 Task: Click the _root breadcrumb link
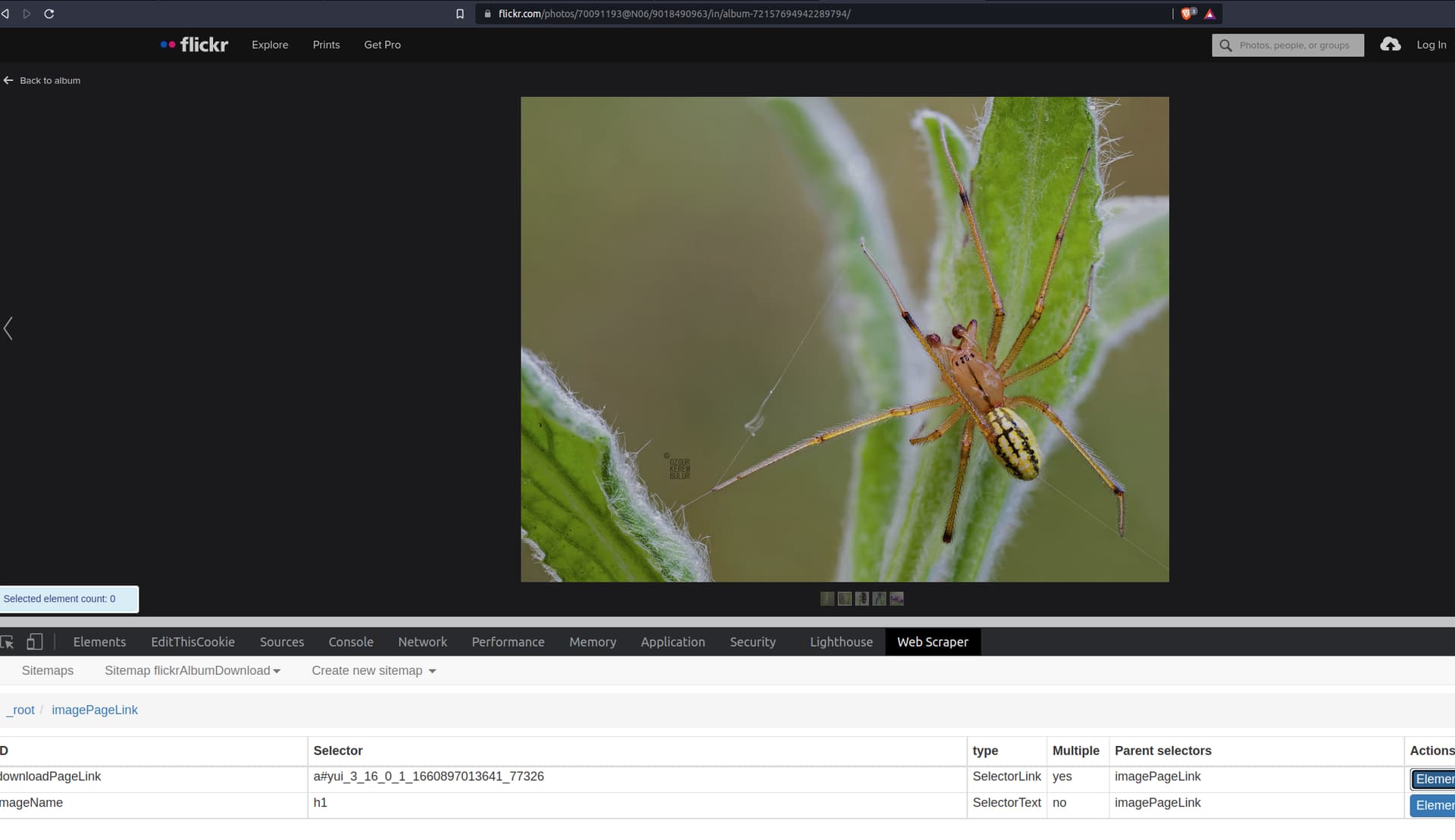coord(21,710)
